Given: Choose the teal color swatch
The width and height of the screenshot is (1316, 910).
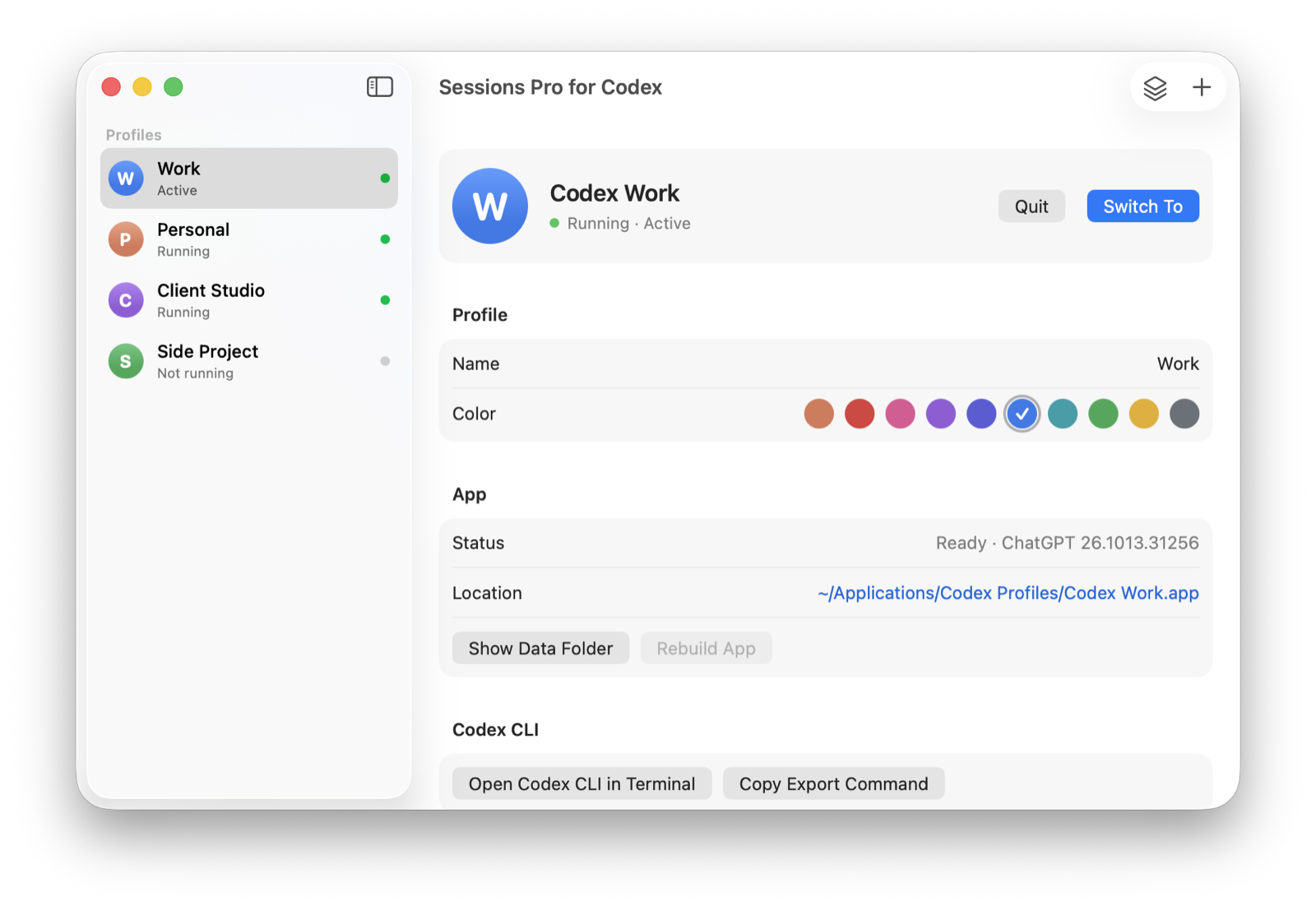Looking at the screenshot, I should [x=1063, y=414].
